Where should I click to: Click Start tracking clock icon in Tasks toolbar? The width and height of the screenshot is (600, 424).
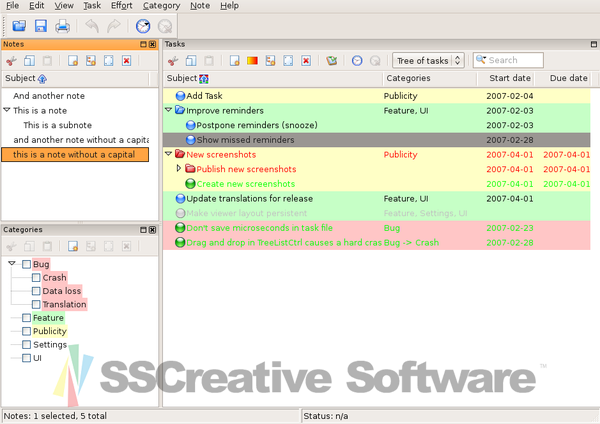(x=357, y=60)
